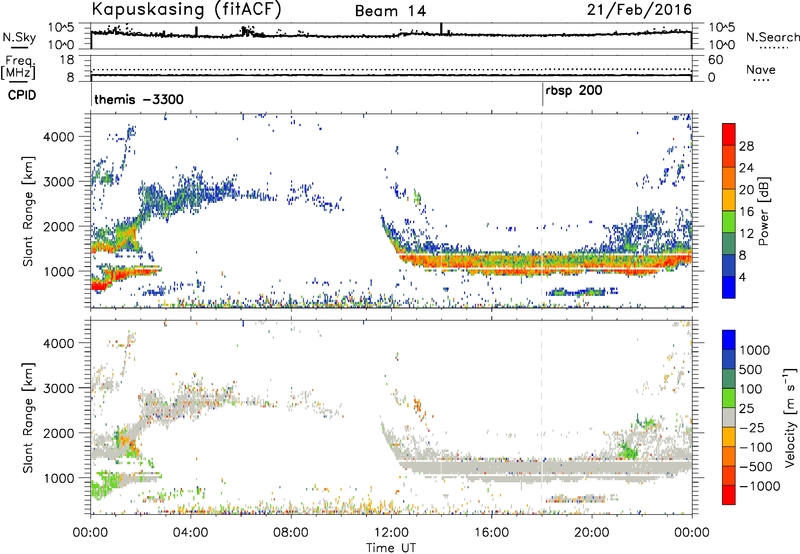Click the tall noise spike near 14:00
The height and width of the screenshot is (554, 800).
441,29
